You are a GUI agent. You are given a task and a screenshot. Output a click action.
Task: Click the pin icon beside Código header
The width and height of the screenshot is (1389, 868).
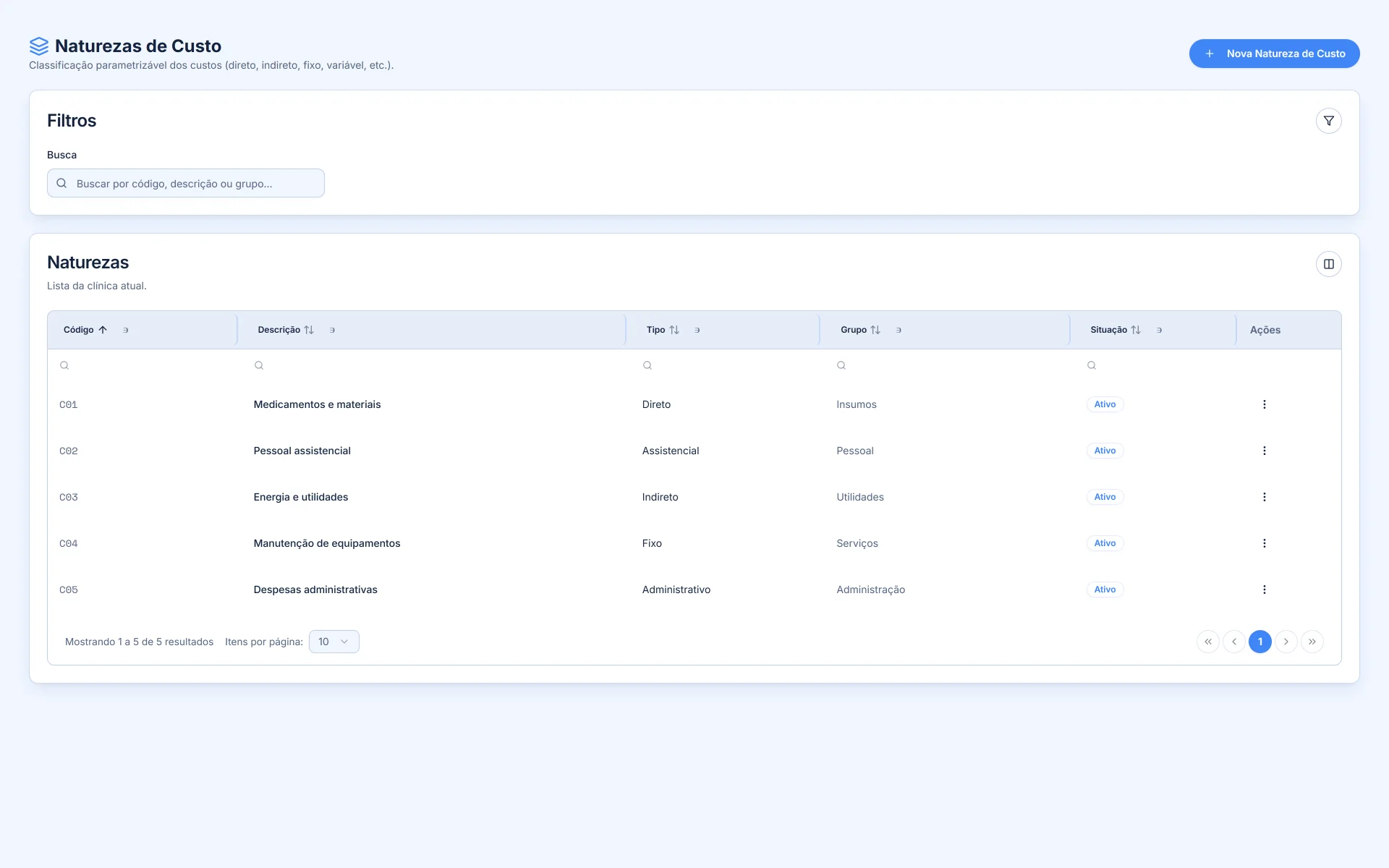click(x=125, y=330)
